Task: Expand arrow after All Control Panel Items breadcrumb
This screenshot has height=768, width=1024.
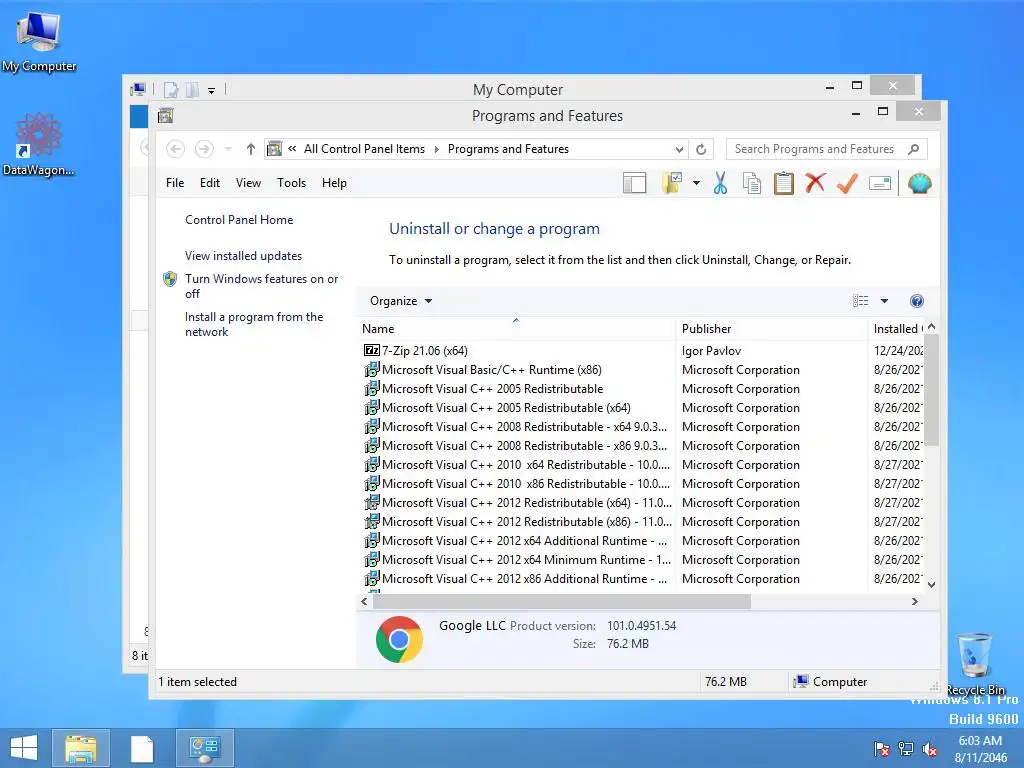Action: (x=436, y=150)
